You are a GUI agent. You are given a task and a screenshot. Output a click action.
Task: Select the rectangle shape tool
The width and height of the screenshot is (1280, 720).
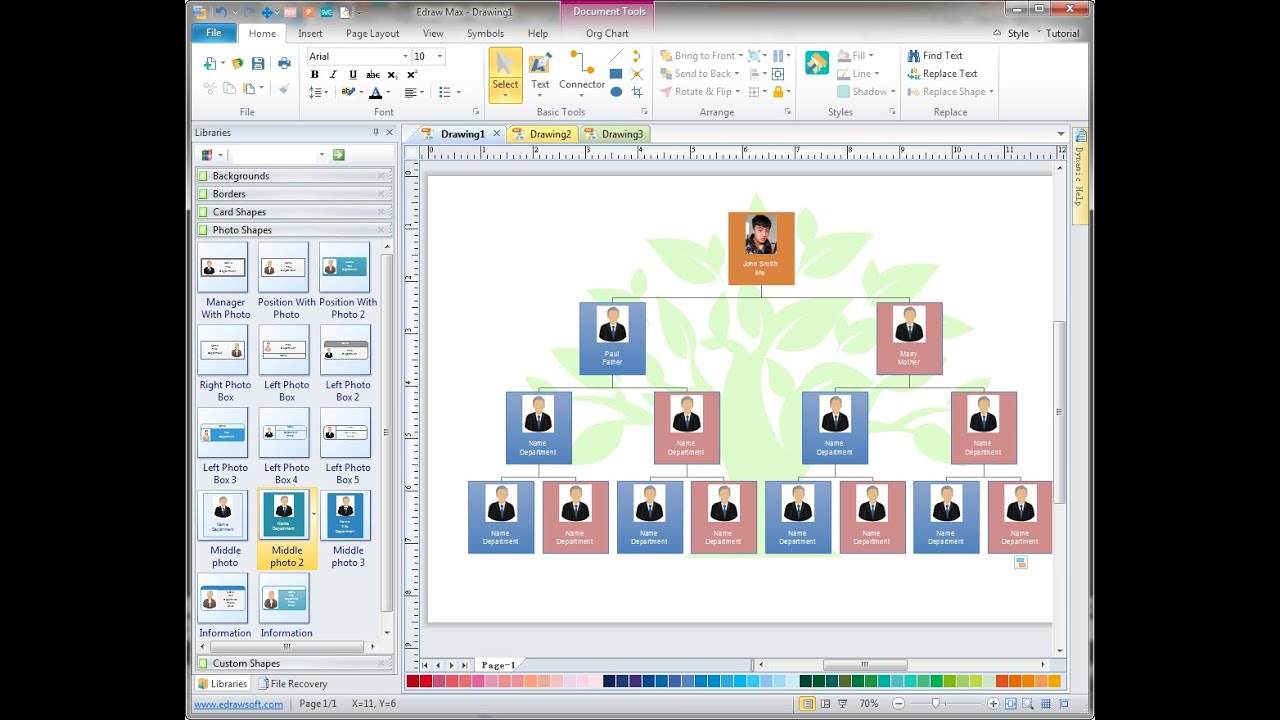point(616,74)
